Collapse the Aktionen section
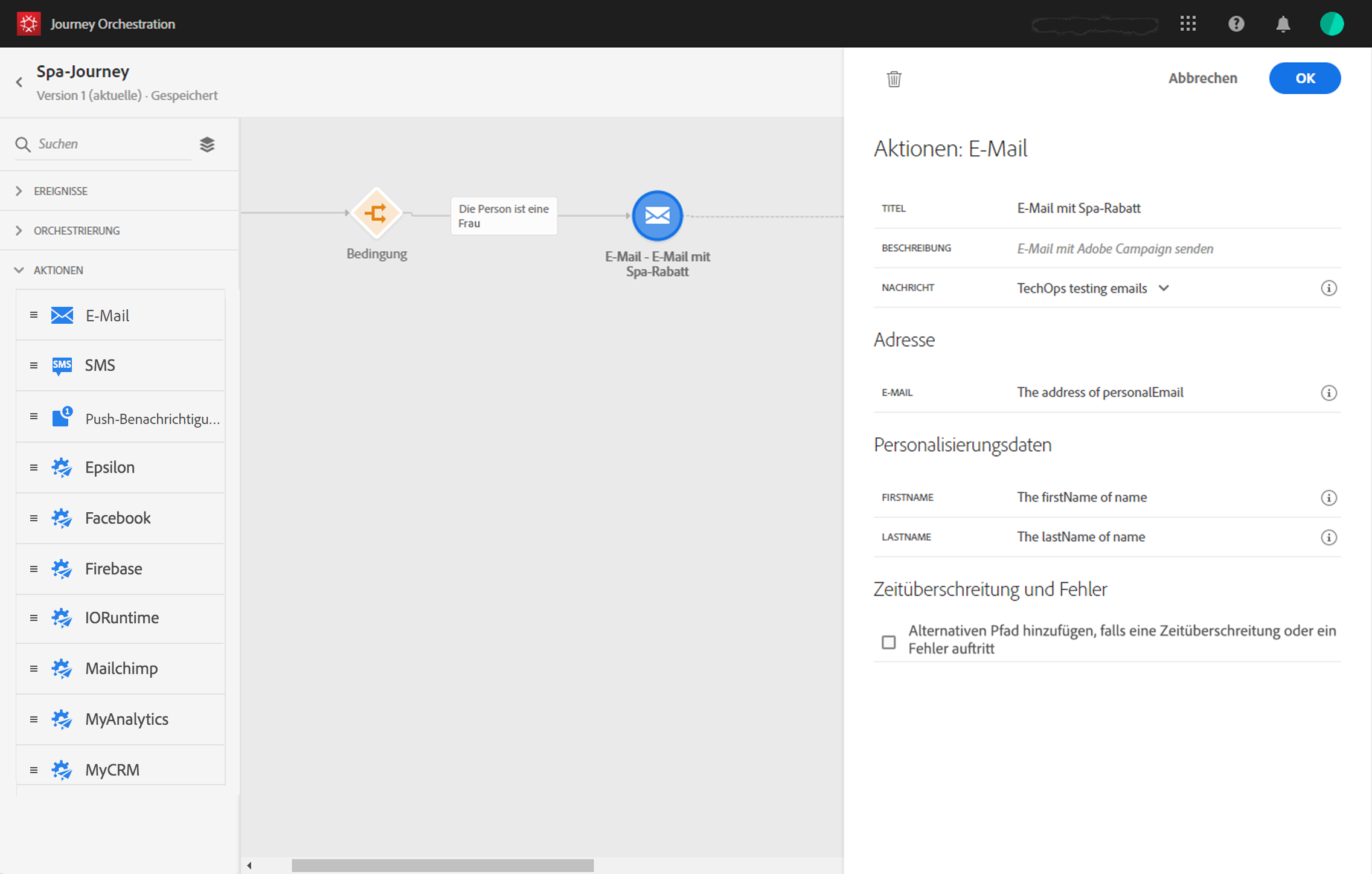1372x874 pixels. 58,270
